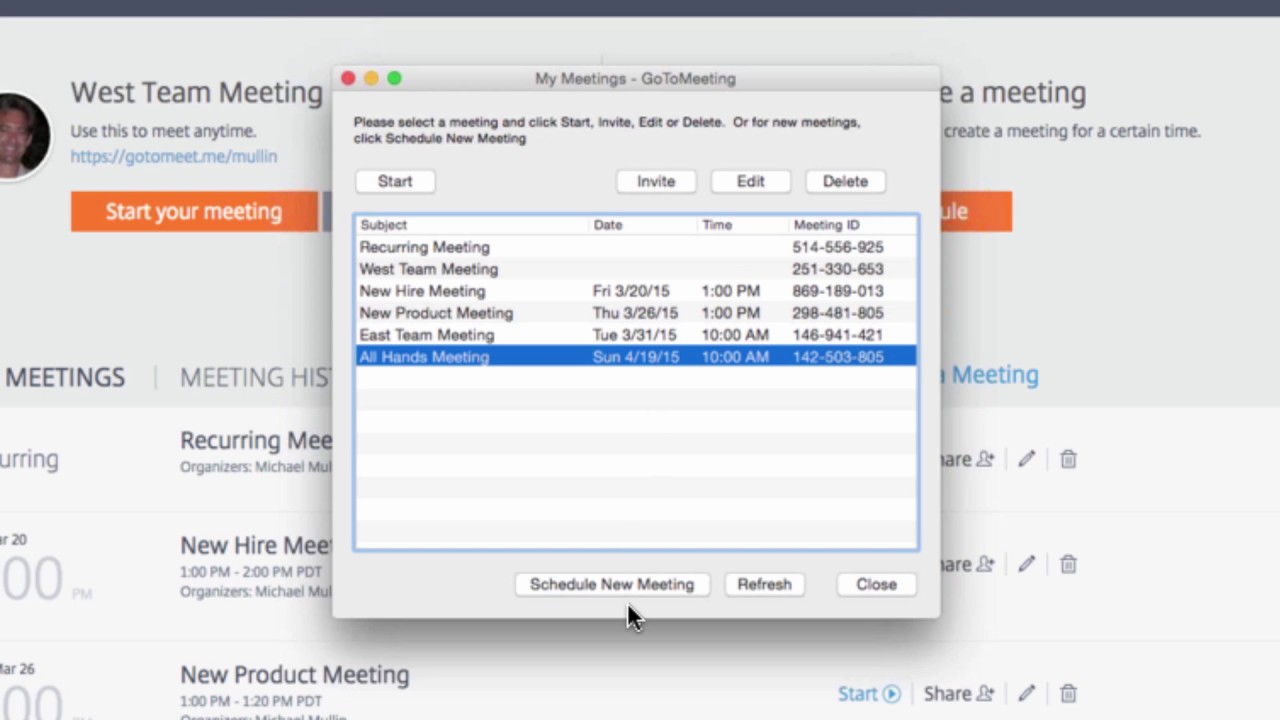Click Share link for New Product Meeting
This screenshot has height=720, width=1280.
coord(958,693)
